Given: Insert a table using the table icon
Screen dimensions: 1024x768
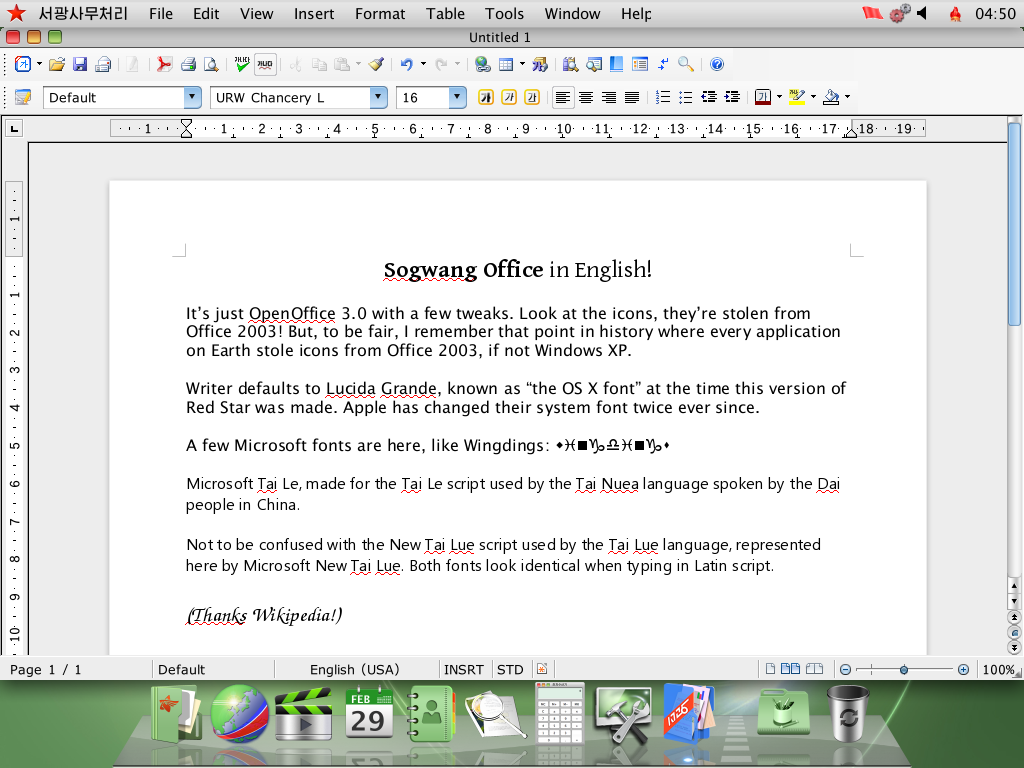Looking at the screenshot, I should pyautogui.click(x=505, y=64).
